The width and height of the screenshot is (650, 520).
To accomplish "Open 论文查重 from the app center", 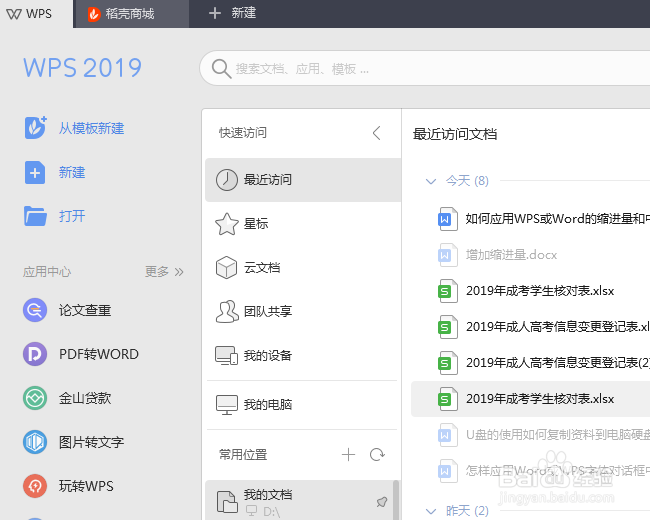I will click(85, 310).
